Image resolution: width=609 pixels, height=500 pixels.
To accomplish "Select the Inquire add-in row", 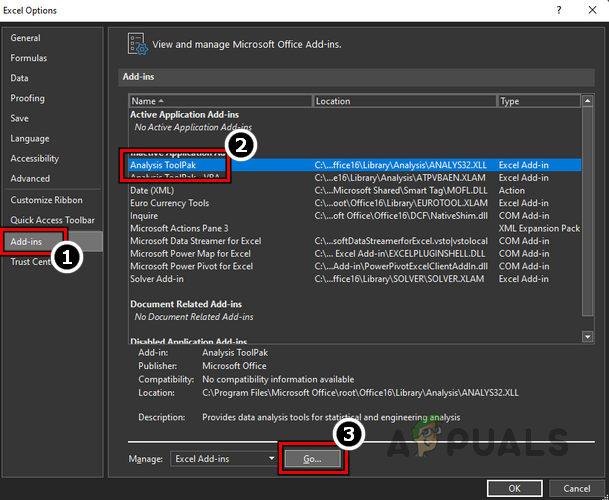I will pos(355,216).
